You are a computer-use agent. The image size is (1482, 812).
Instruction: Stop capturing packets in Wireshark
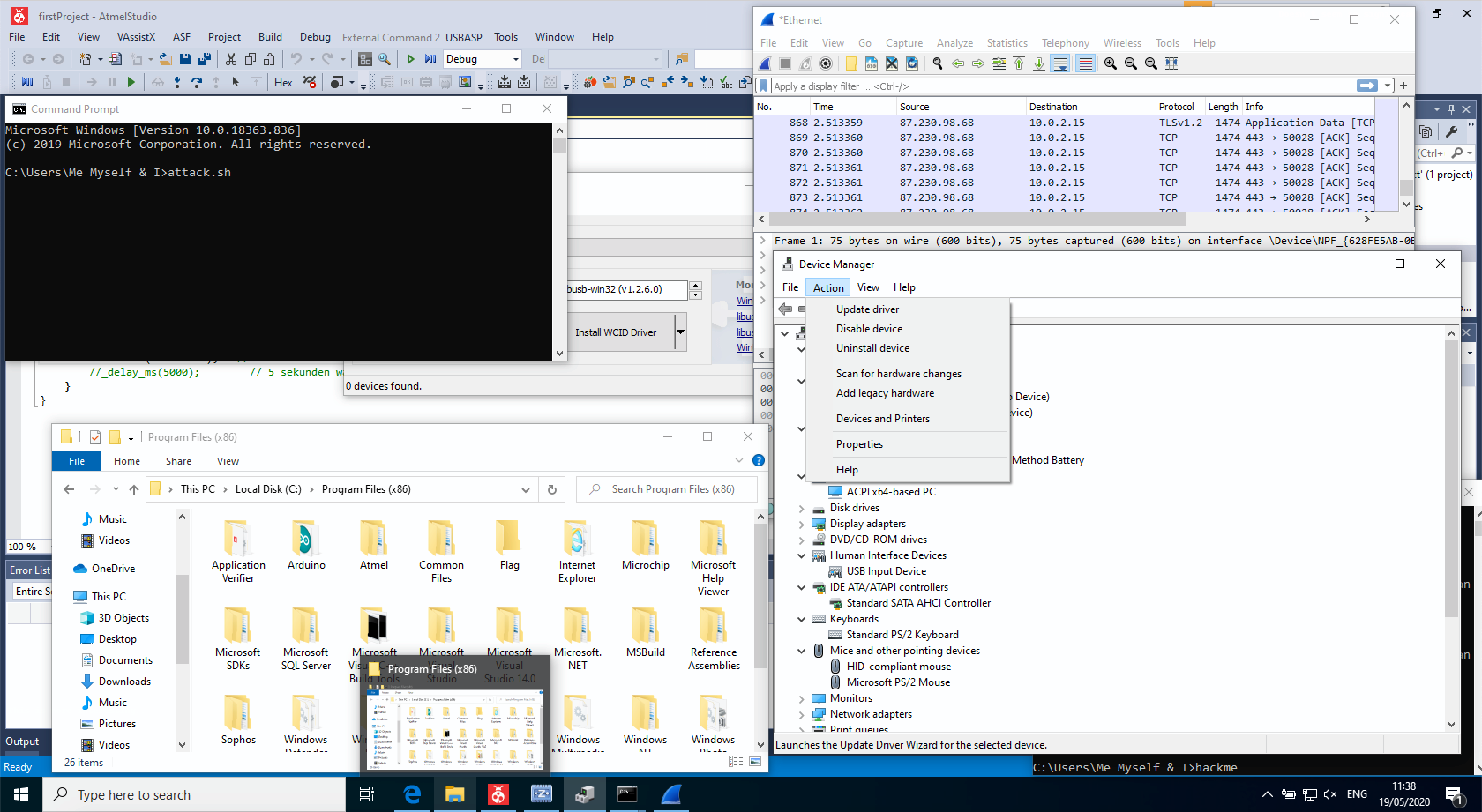tap(785, 63)
